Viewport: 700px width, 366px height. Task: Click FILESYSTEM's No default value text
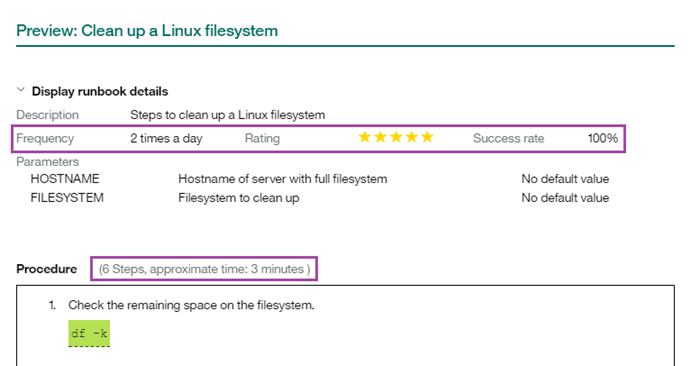tap(565, 198)
